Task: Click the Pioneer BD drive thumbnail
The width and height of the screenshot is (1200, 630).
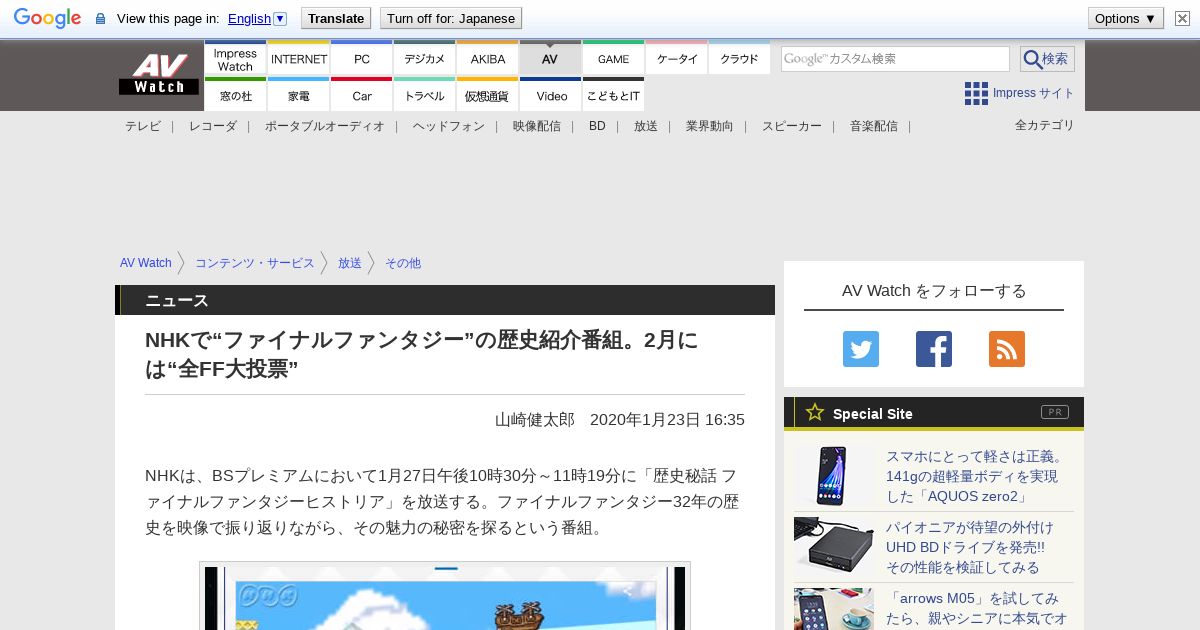Action: click(834, 547)
